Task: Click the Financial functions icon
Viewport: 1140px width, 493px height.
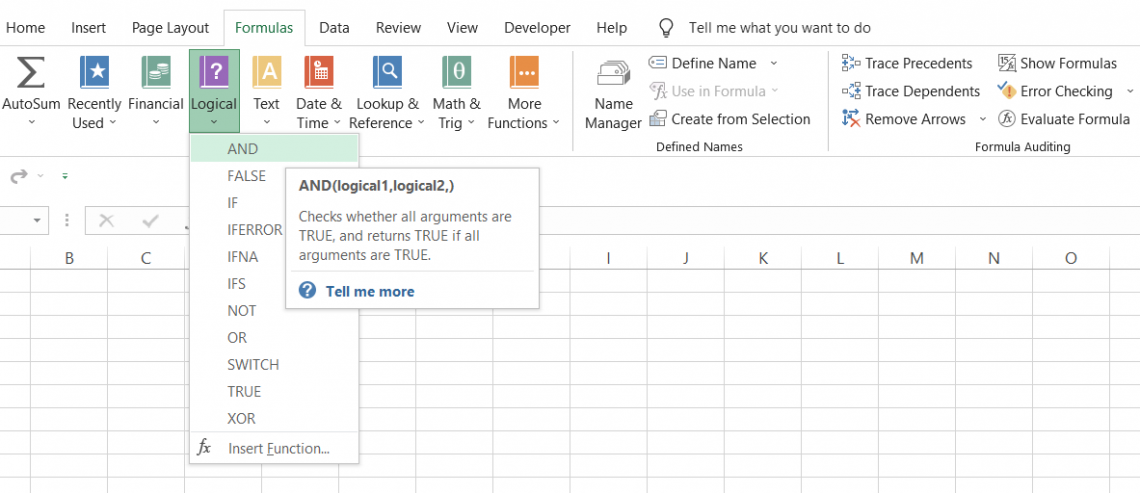Action: pyautogui.click(x=155, y=73)
